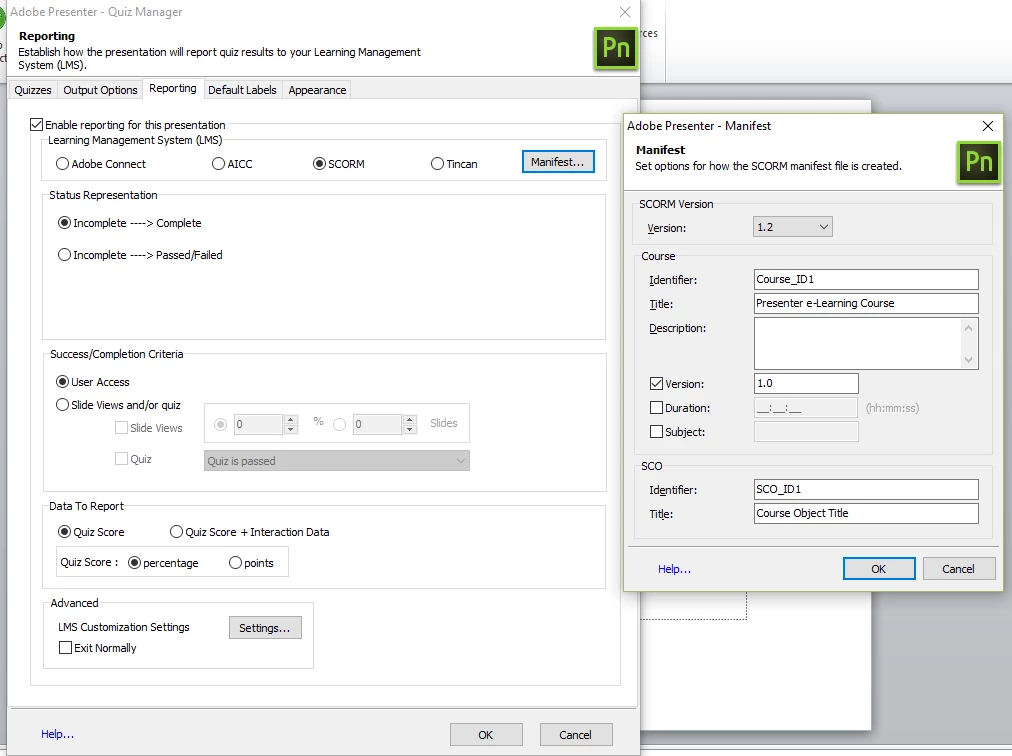Image resolution: width=1012 pixels, height=756 pixels.
Task: Toggle Enable reporting for this presentation
Action: [37, 125]
